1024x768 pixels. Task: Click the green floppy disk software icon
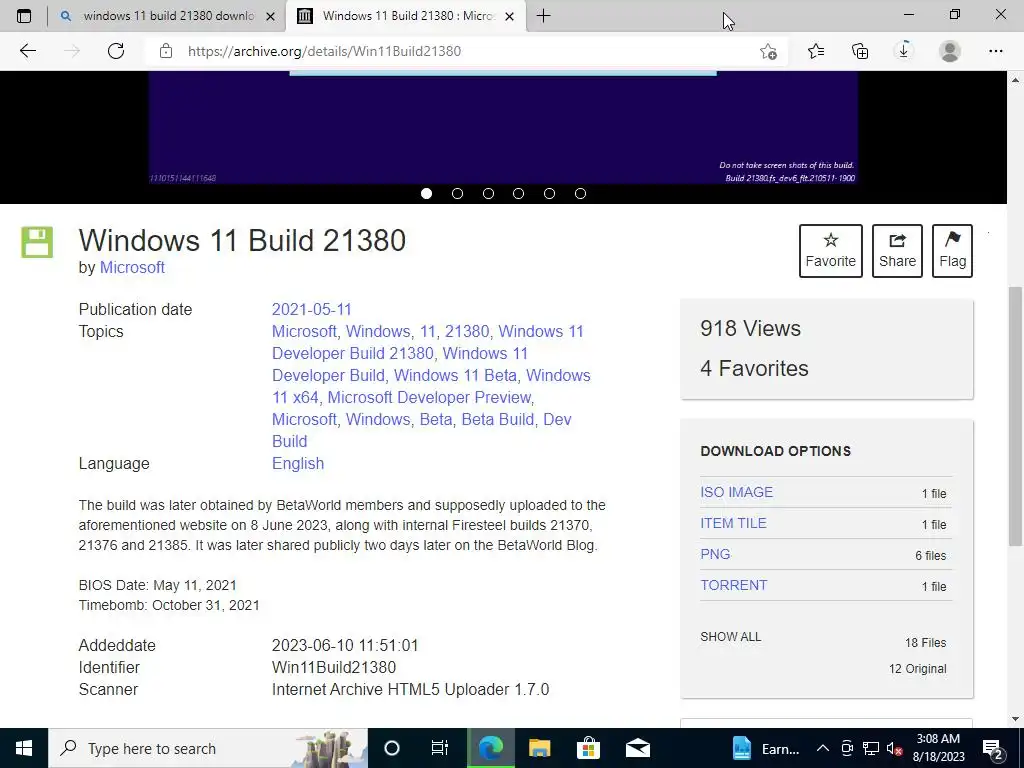click(37, 242)
